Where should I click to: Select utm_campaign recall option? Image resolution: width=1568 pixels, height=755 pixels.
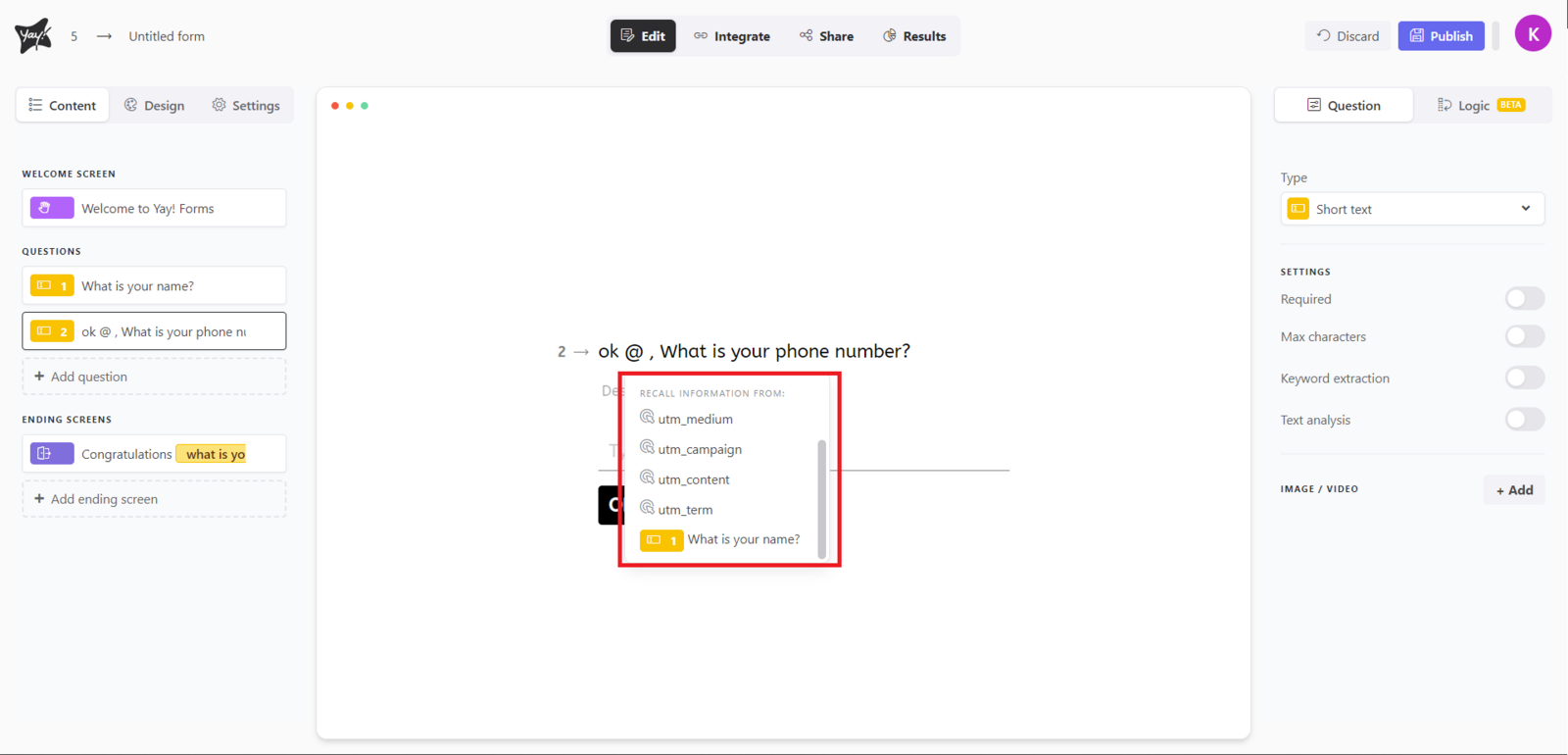pos(700,449)
